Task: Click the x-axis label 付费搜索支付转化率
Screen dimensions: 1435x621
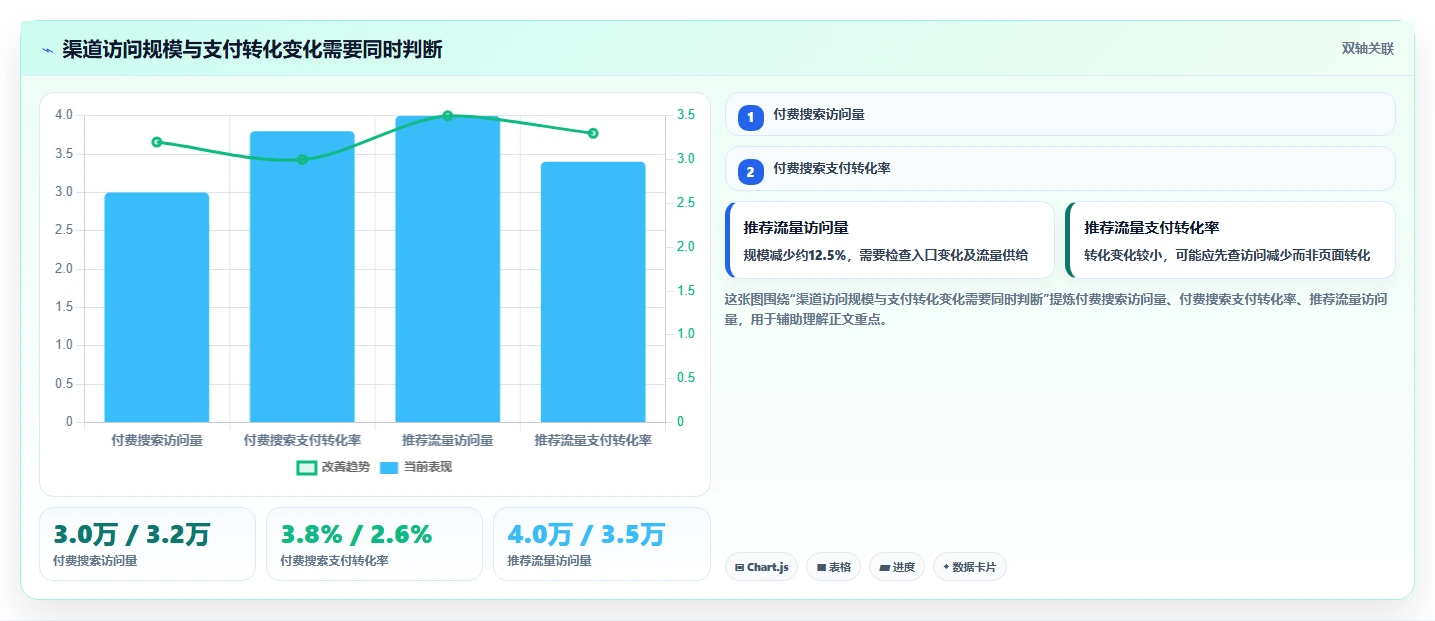Action: pyautogui.click(x=302, y=440)
